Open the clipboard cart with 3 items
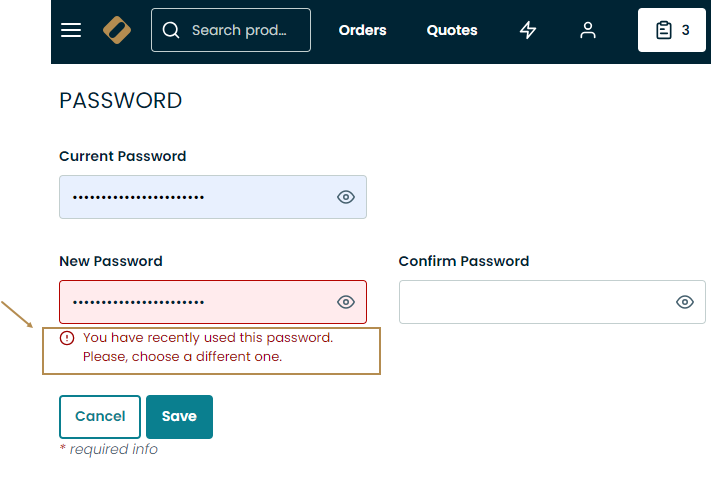Viewport: 711px width, 492px height. tap(672, 30)
